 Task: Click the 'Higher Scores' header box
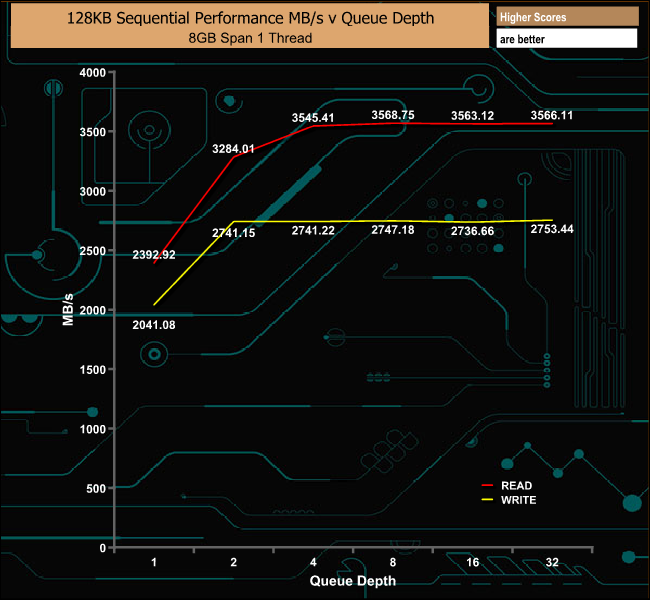pyautogui.click(x=567, y=17)
